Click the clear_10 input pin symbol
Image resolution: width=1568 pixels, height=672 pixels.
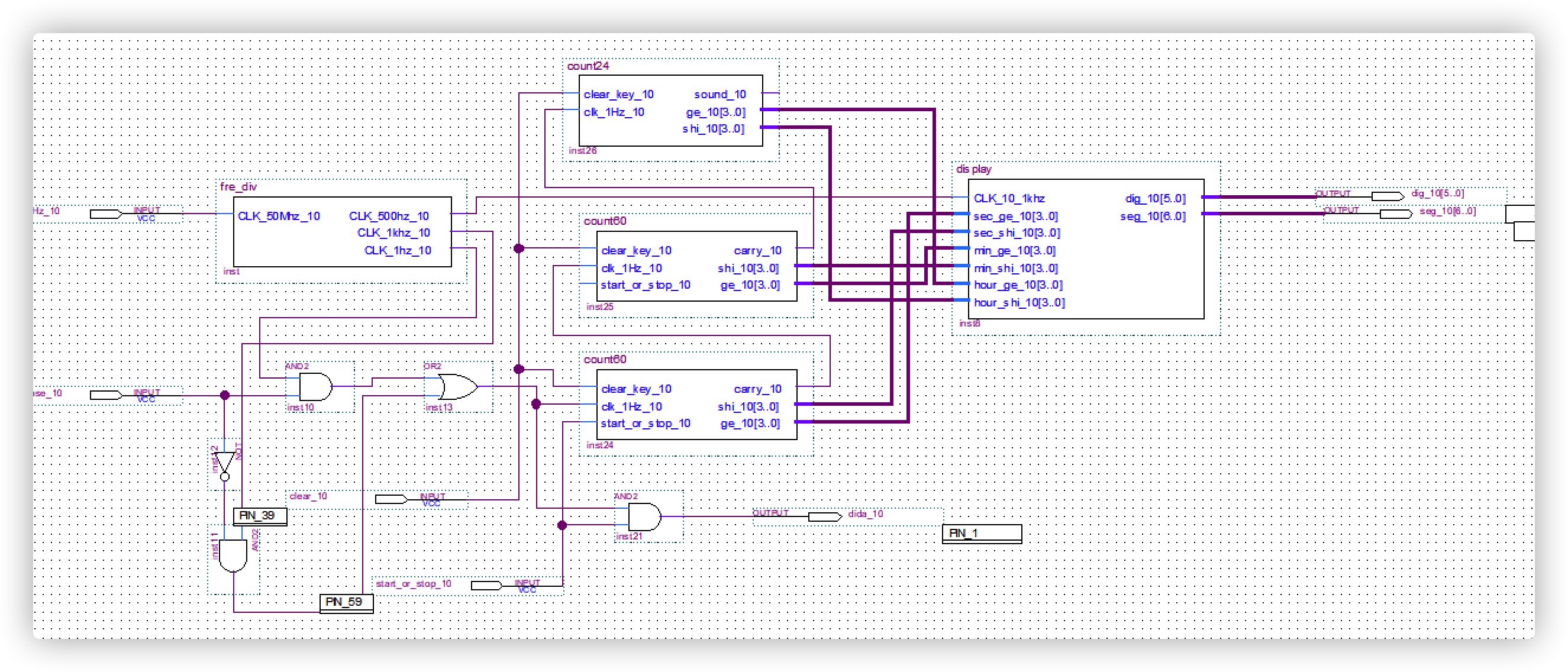[x=391, y=499]
